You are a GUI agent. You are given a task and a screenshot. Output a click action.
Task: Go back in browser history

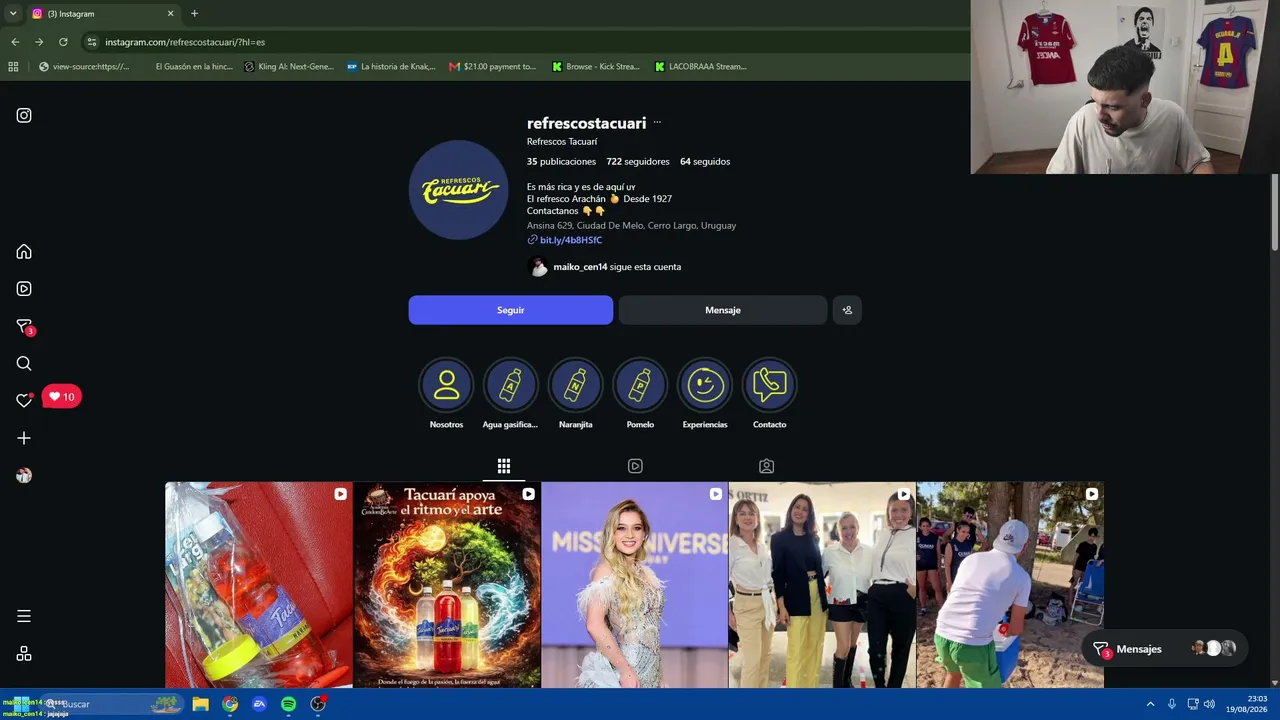tap(15, 42)
